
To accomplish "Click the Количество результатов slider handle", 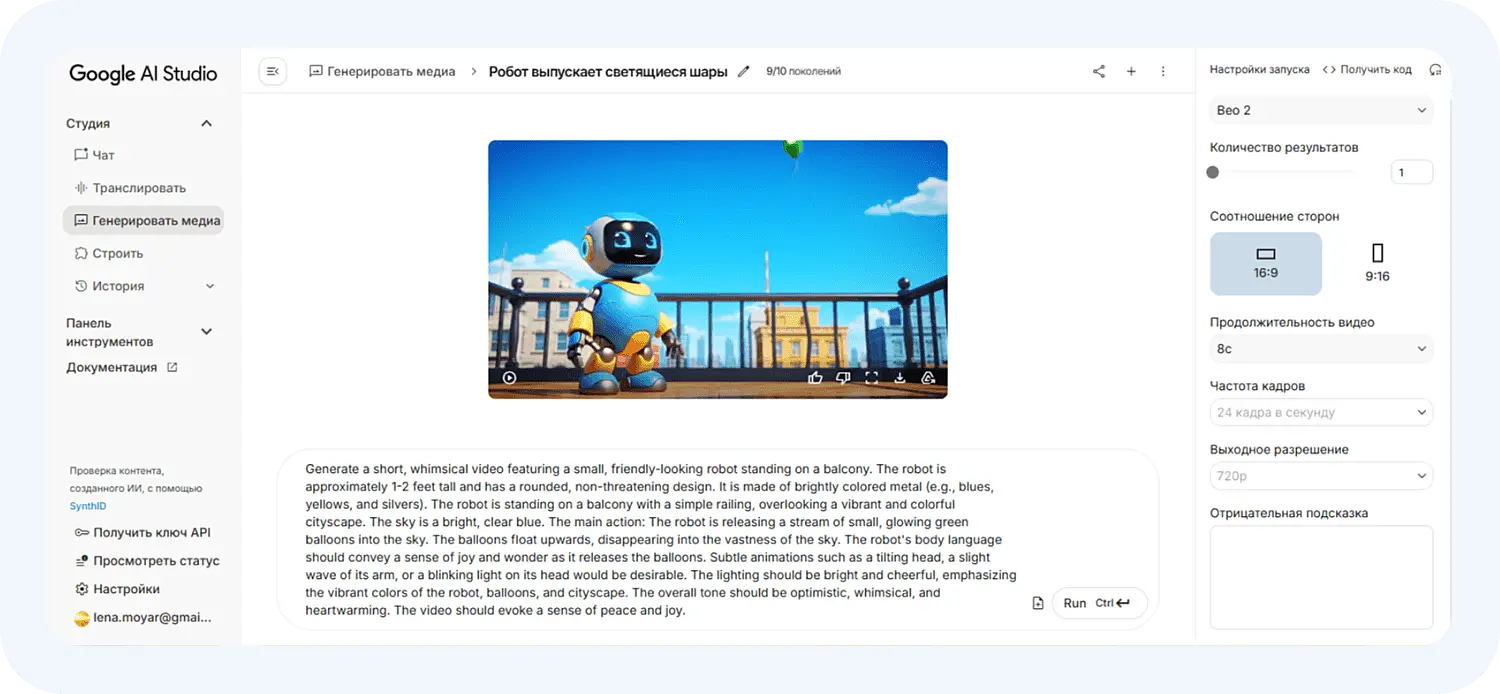I will click(1213, 172).
